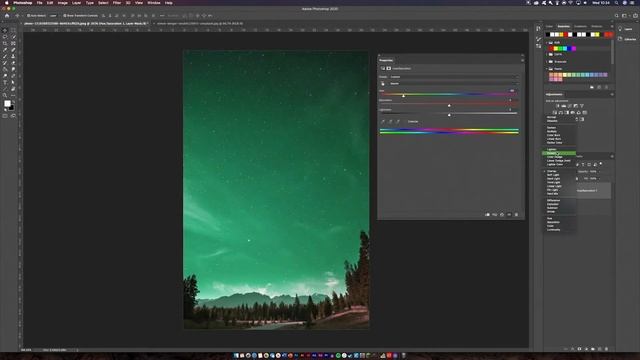The height and width of the screenshot is (360, 640).
Task: Pick the red swatch in RGB group
Action: coord(551,49)
